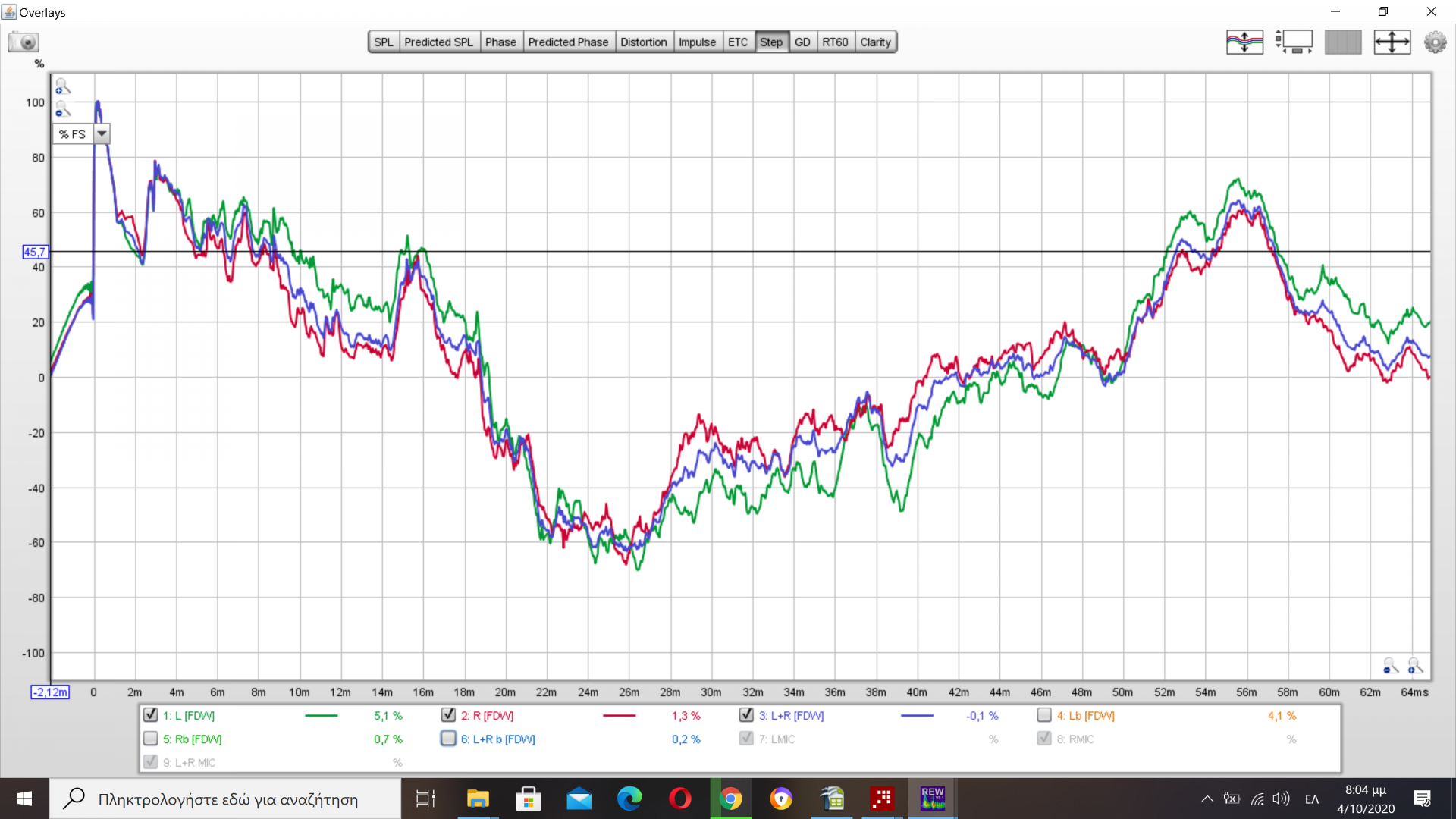
Task: Click the Windows taskbar search field
Action: pyautogui.click(x=227, y=799)
